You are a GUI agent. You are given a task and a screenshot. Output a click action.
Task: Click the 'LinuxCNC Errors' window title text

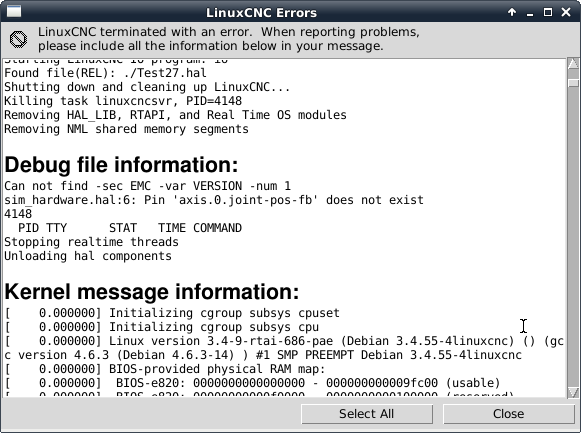(261, 13)
